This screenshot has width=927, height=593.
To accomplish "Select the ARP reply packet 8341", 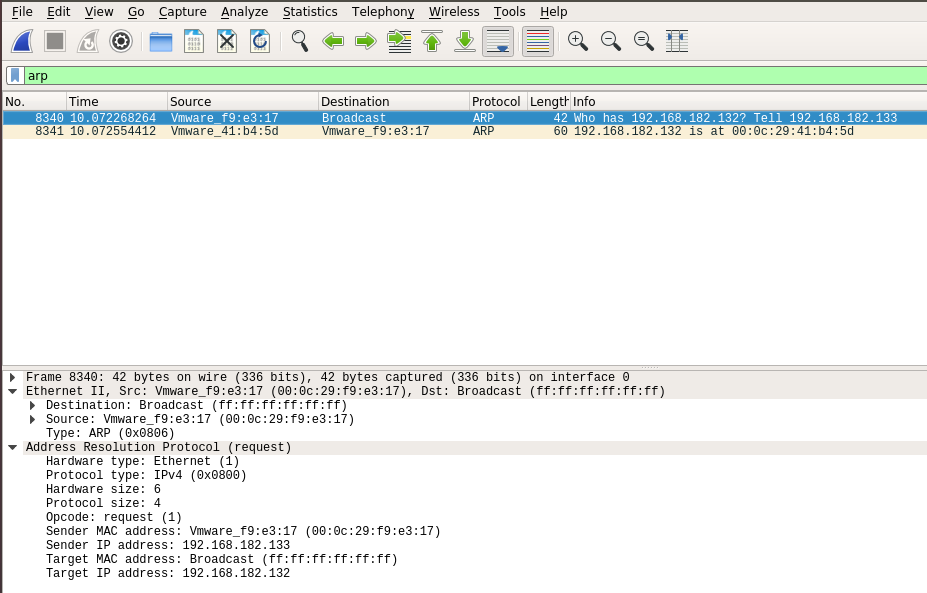I will click(x=300, y=131).
